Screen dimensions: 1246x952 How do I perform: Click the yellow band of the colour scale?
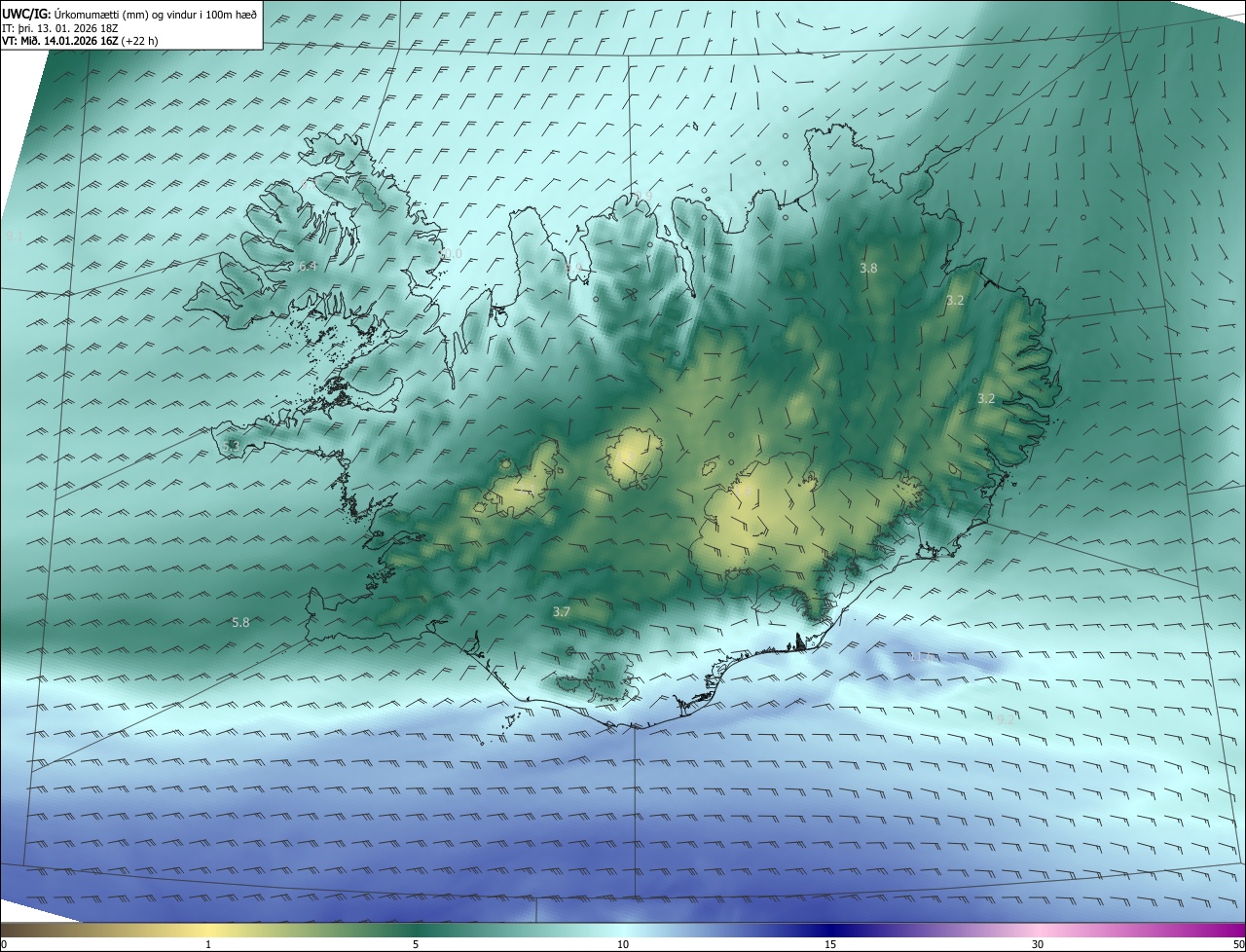click(x=209, y=930)
